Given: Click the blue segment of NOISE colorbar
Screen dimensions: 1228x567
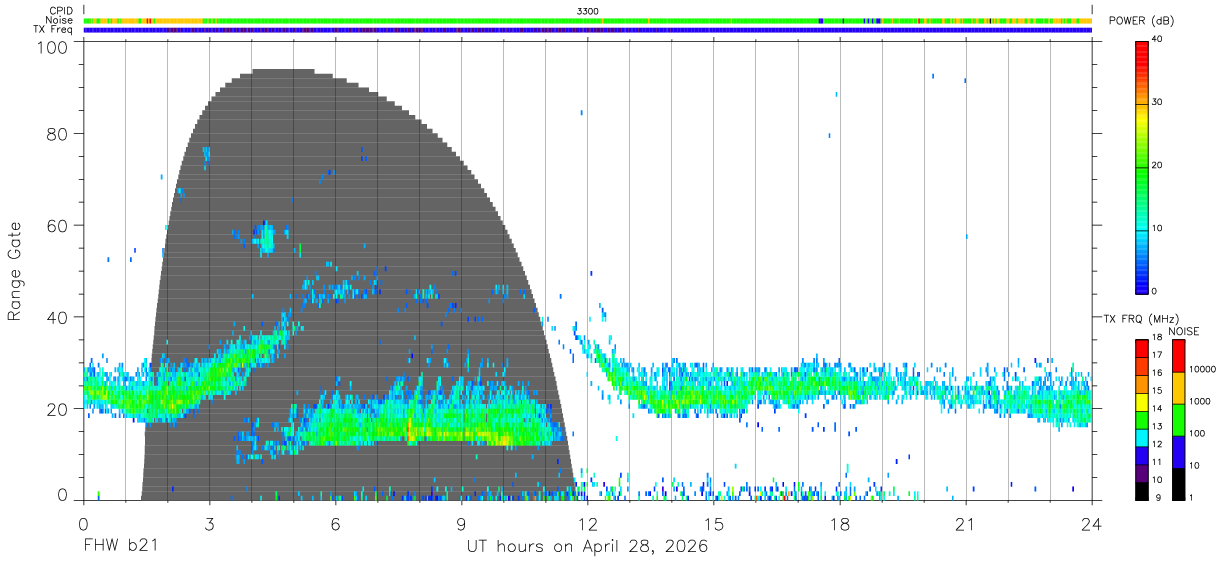Looking at the screenshot, I should point(1179,451).
